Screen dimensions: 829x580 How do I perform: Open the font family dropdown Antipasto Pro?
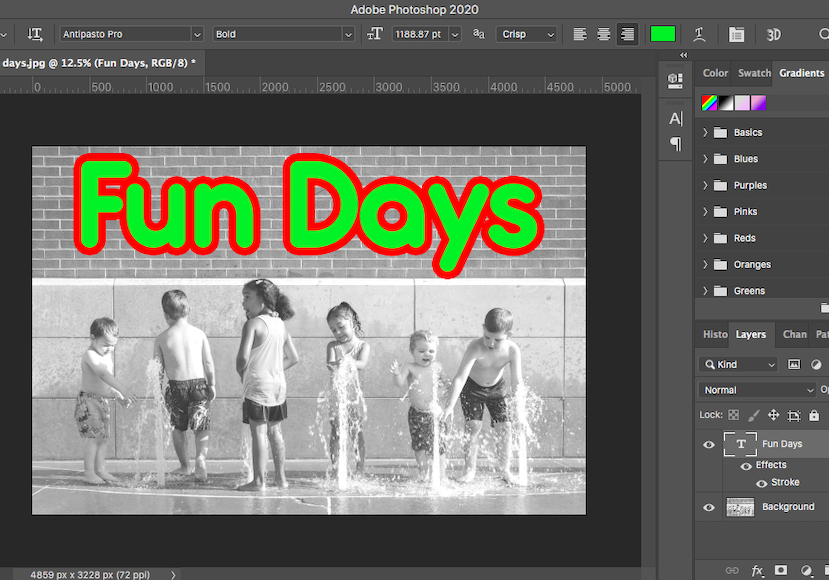131,34
